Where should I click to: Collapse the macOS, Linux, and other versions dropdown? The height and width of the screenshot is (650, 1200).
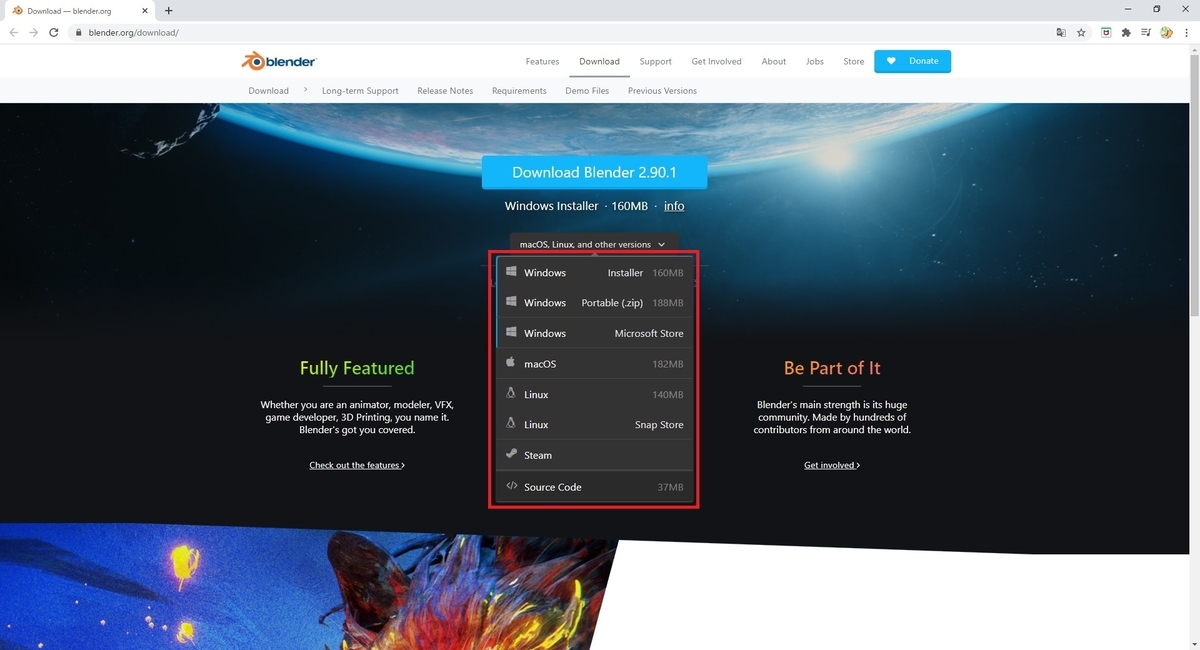pos(593,244)
